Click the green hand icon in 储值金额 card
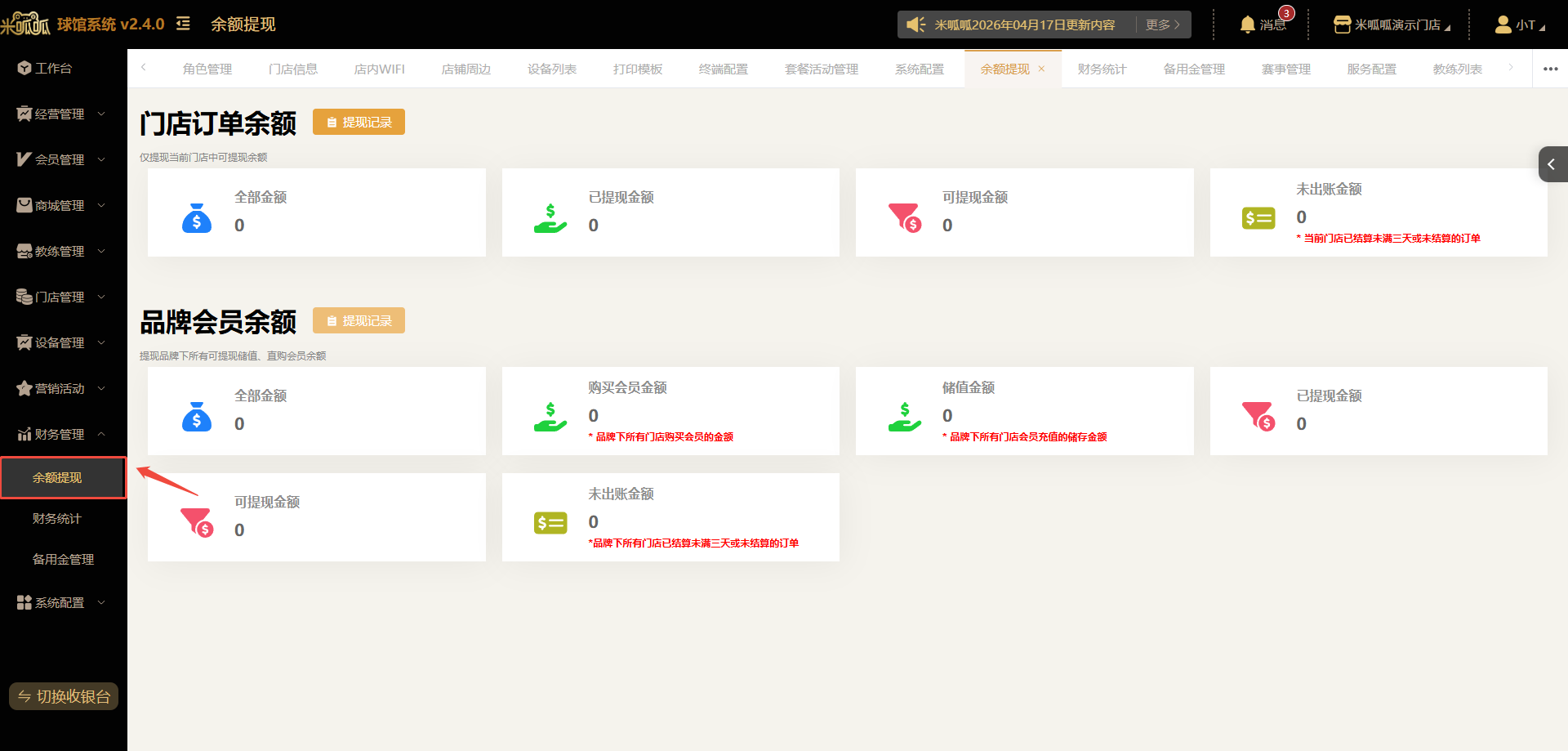The image size is (1568, 751). click(x=905, y=417)
